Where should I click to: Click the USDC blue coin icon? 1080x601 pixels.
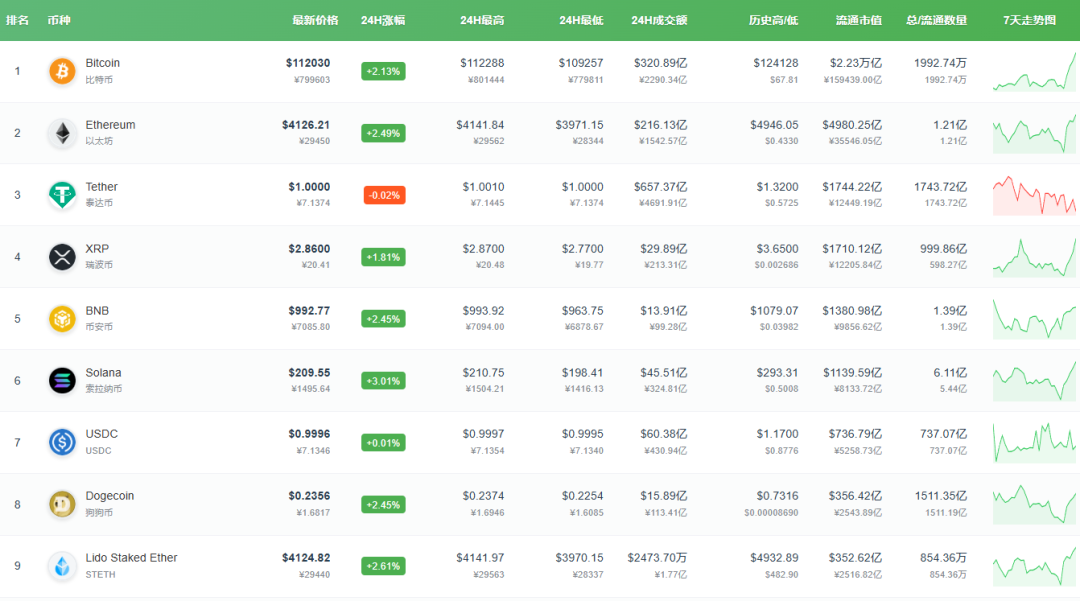point(62,442)
